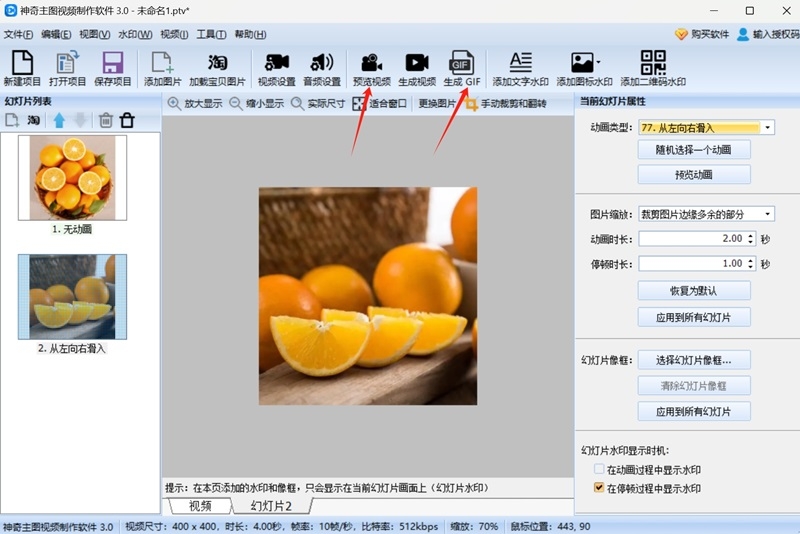Viewport: 800px width, 534px height.
Task: Open a project with 打开项目
Action: click(67, 68)
